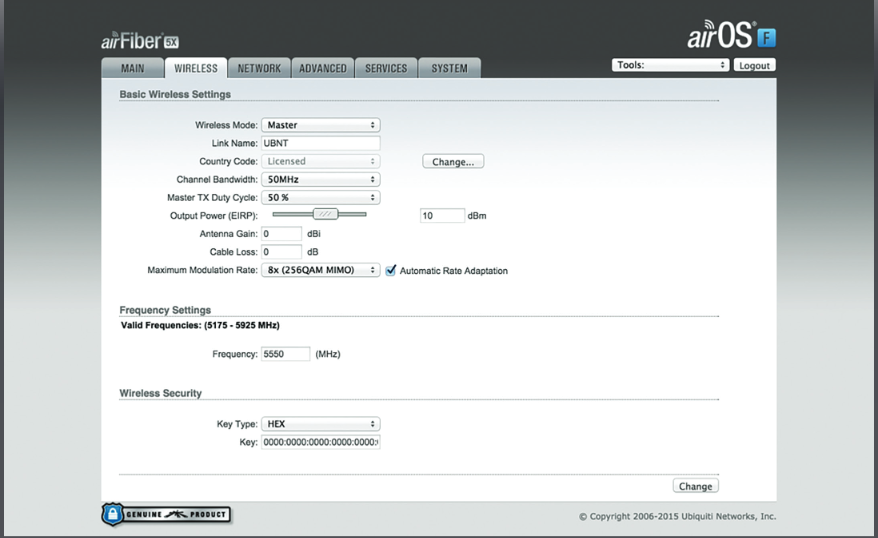The width and height of the screenshot is (878, 538).
Task: Click the Change... button beside Country Code
Action: pyautogui.click(x=453, y=162)
